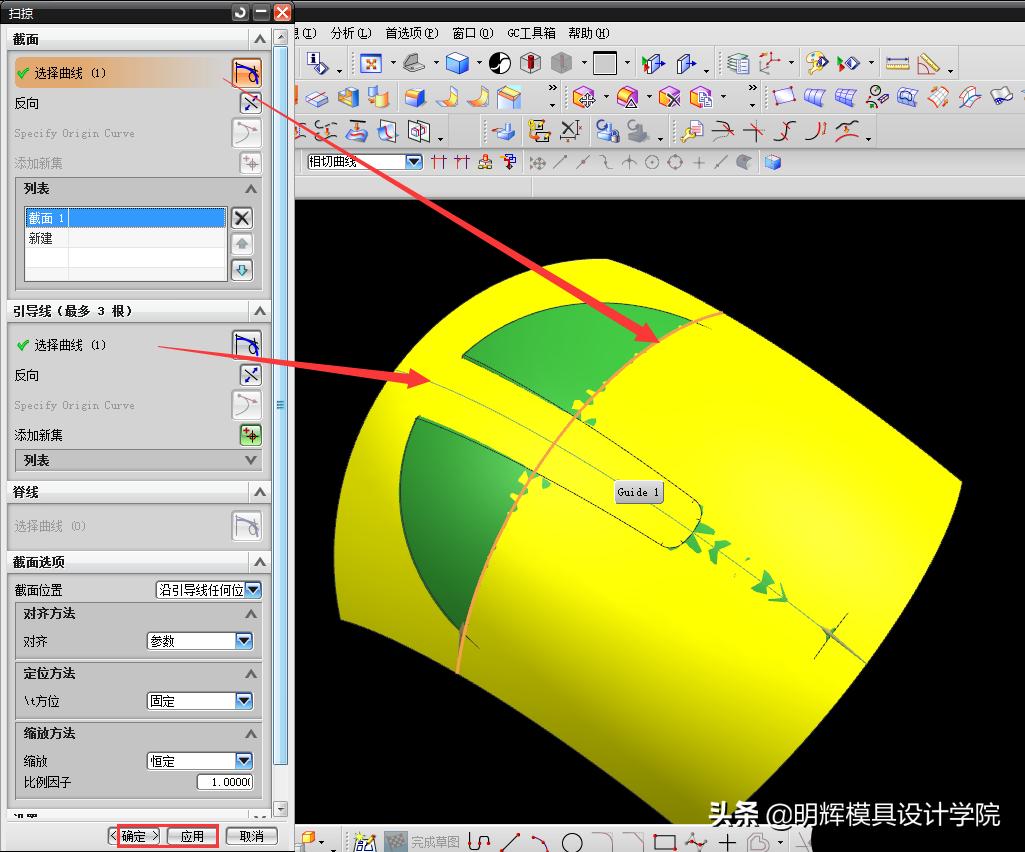Click the 应用 apply button
This screenshot has height=852, width=1025.
pyautogui.click(x=192, y=836)
